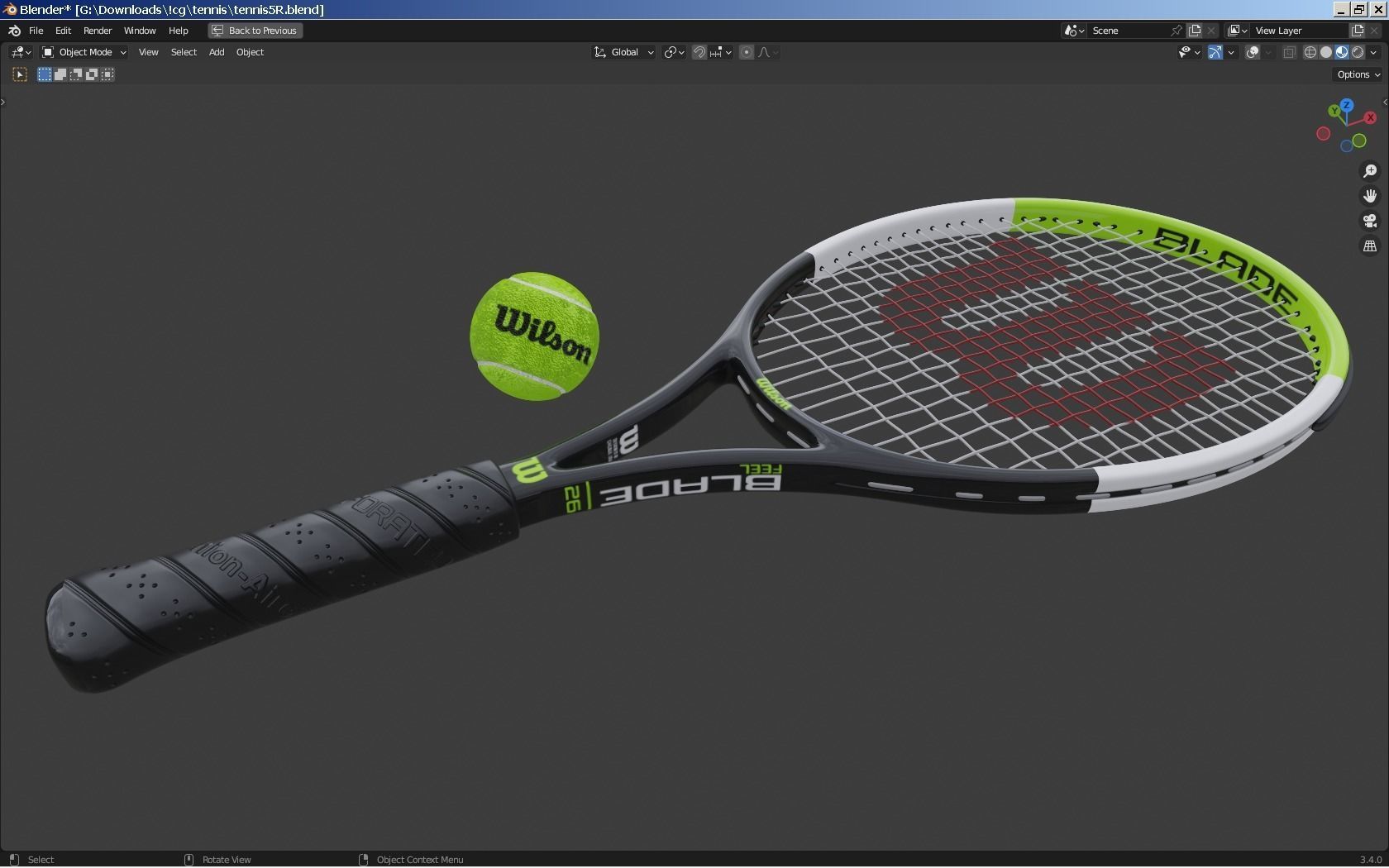The height and width of the screenshot is (868, 1389).
Task: Switch to Wireframe viewport shading
Action: coord(1310,52)
